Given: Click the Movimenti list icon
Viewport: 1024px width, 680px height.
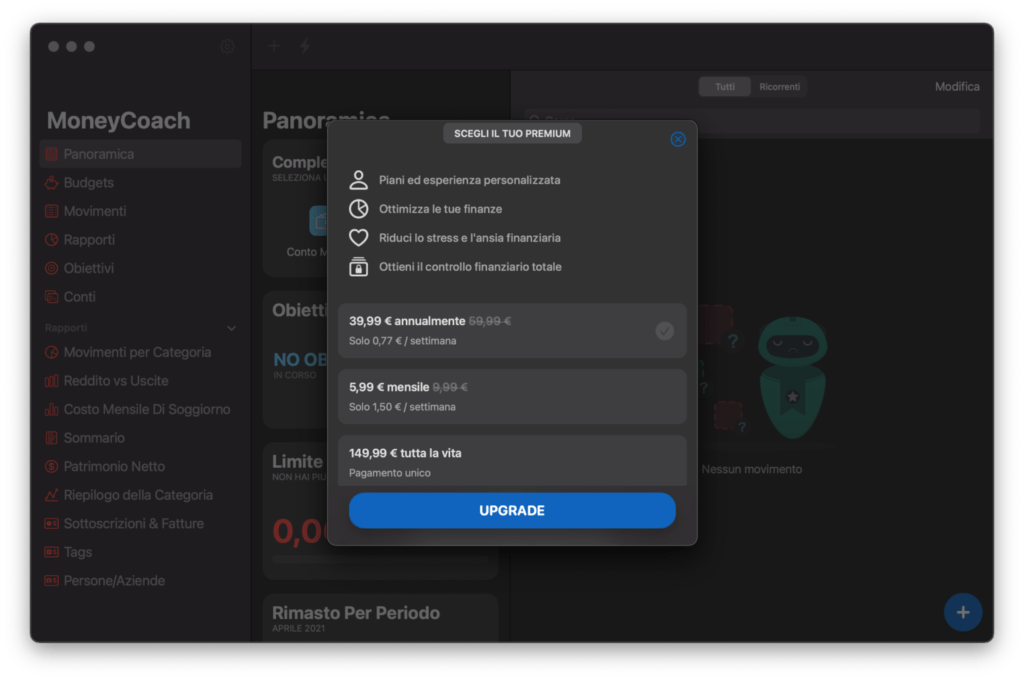Looking at the screenshot, I should coord(52,211).
